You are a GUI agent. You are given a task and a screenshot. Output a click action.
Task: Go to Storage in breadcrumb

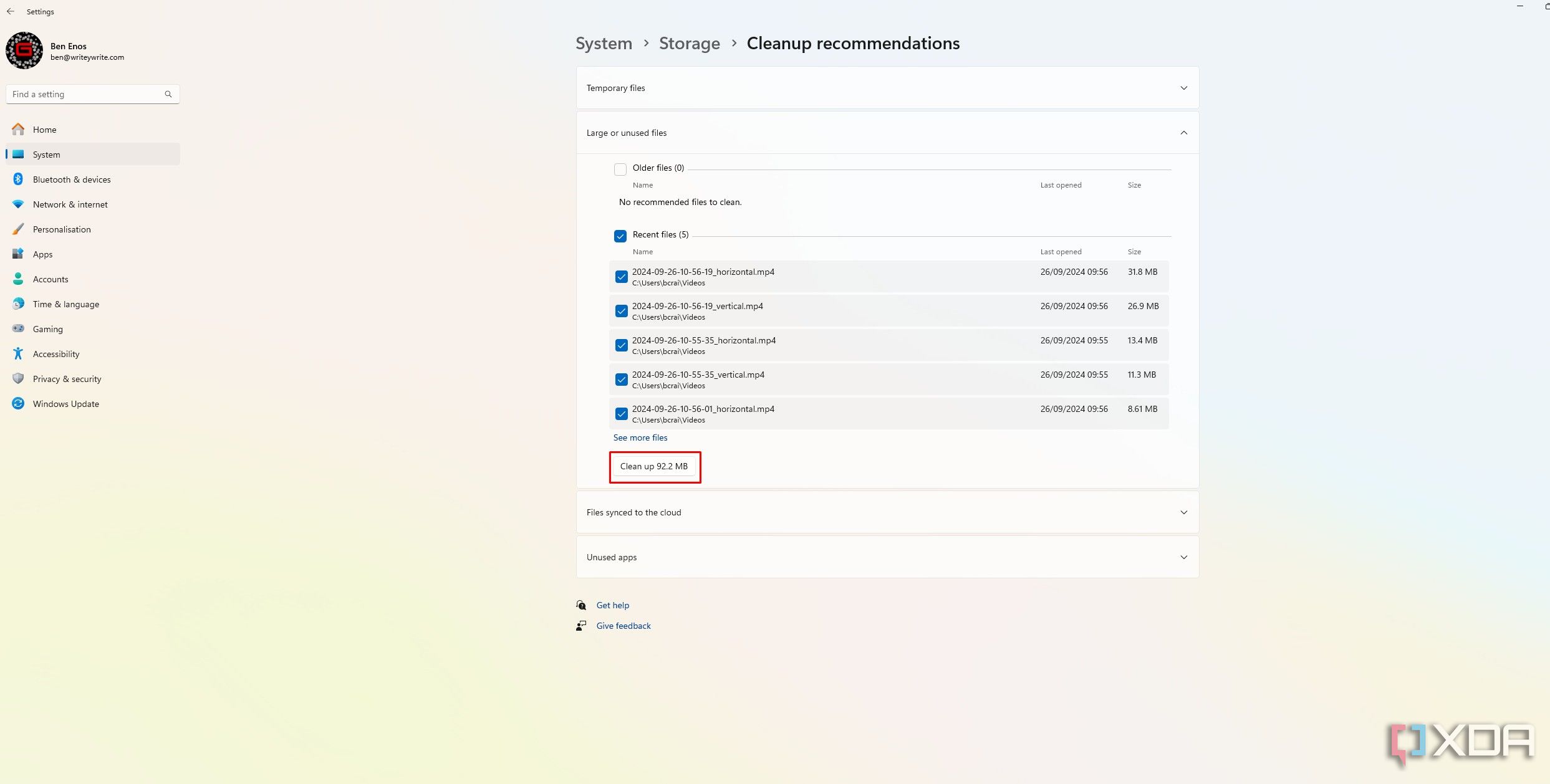(690, 43)
